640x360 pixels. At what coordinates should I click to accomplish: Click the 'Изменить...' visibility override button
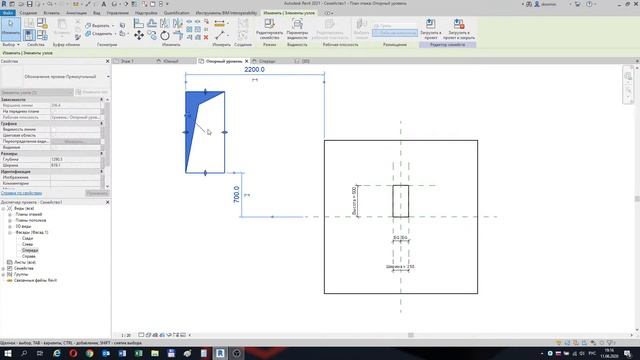[x=75, y=142]
